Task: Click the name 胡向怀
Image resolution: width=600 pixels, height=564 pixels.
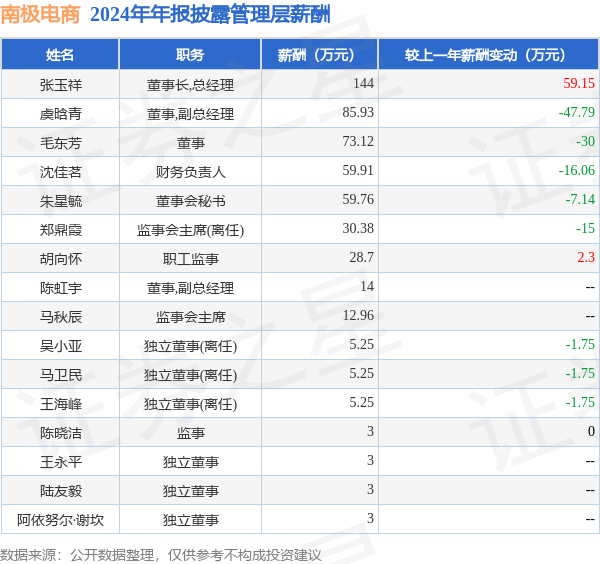Action: click(61, 259)
